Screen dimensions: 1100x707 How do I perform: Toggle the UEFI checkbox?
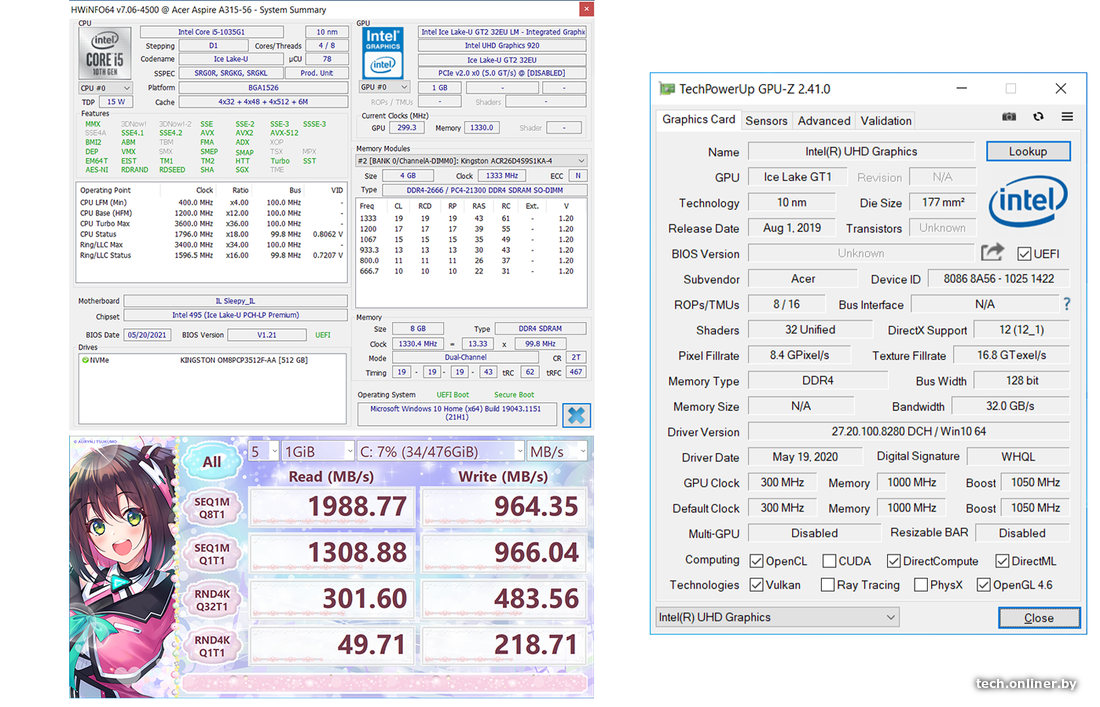(1024, 254)
